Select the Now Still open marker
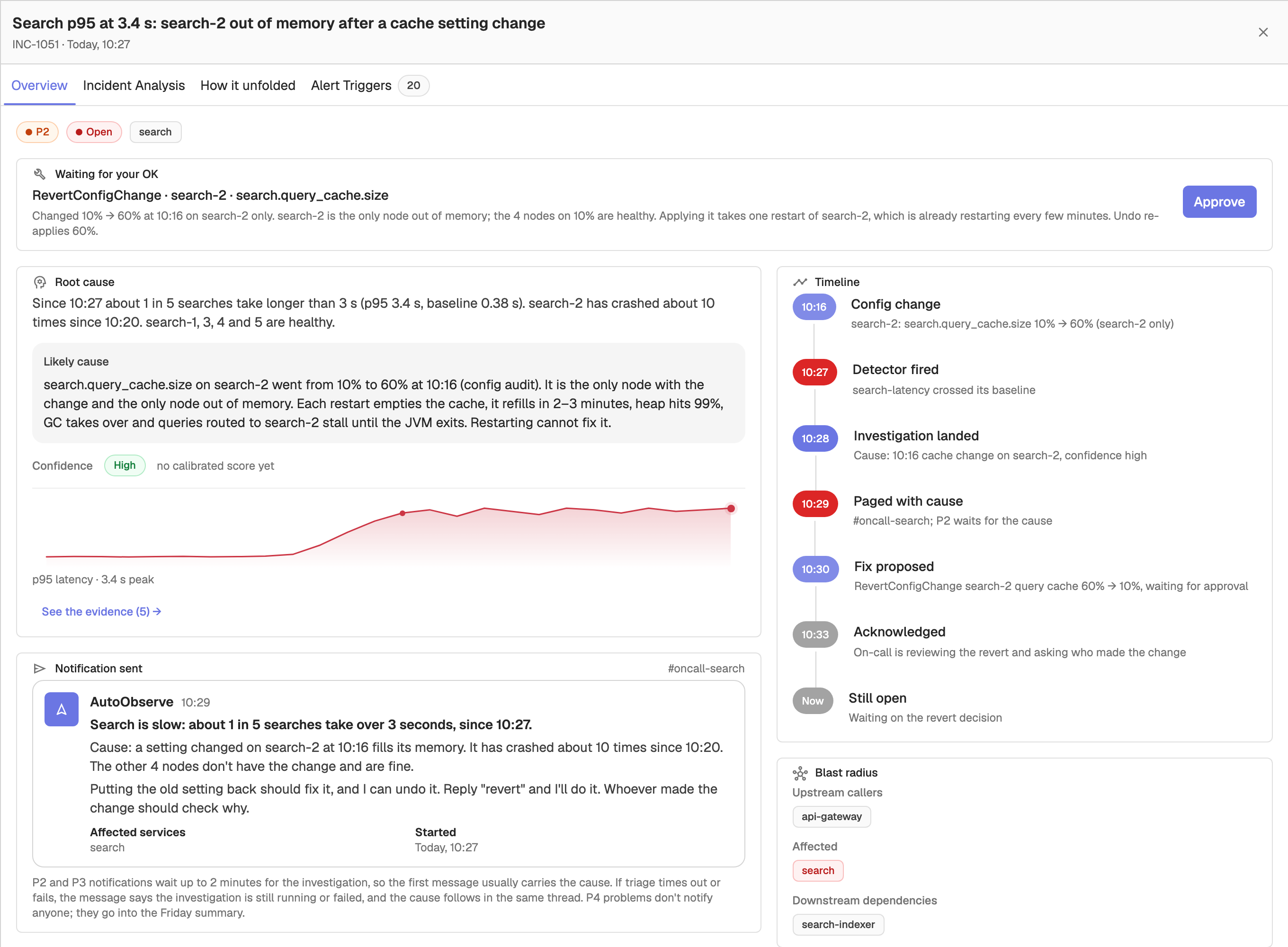Screen dimensions: 1288x947 (x=813, y=700)
